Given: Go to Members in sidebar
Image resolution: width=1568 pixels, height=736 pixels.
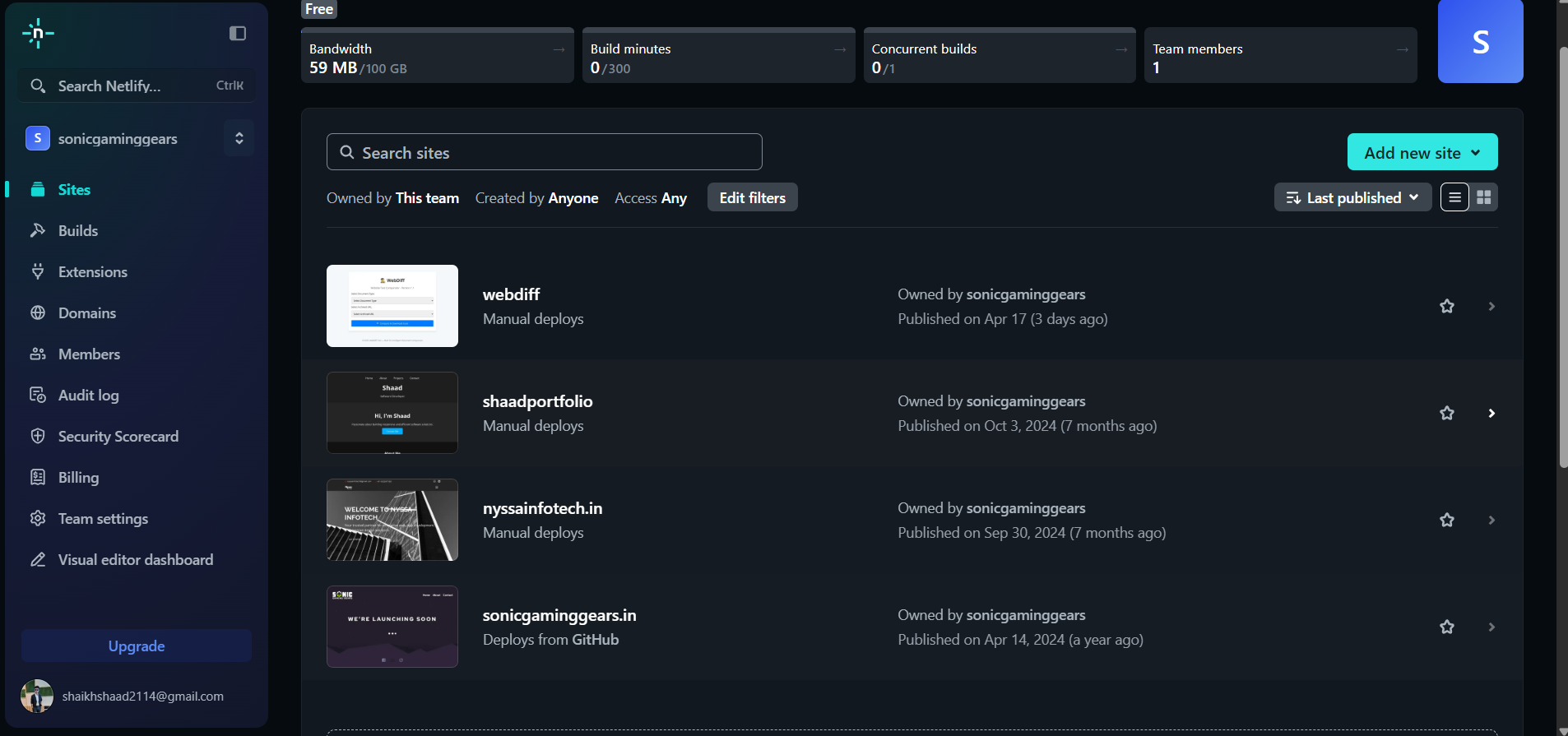Looking at the screenshot, I should [89, 354].
